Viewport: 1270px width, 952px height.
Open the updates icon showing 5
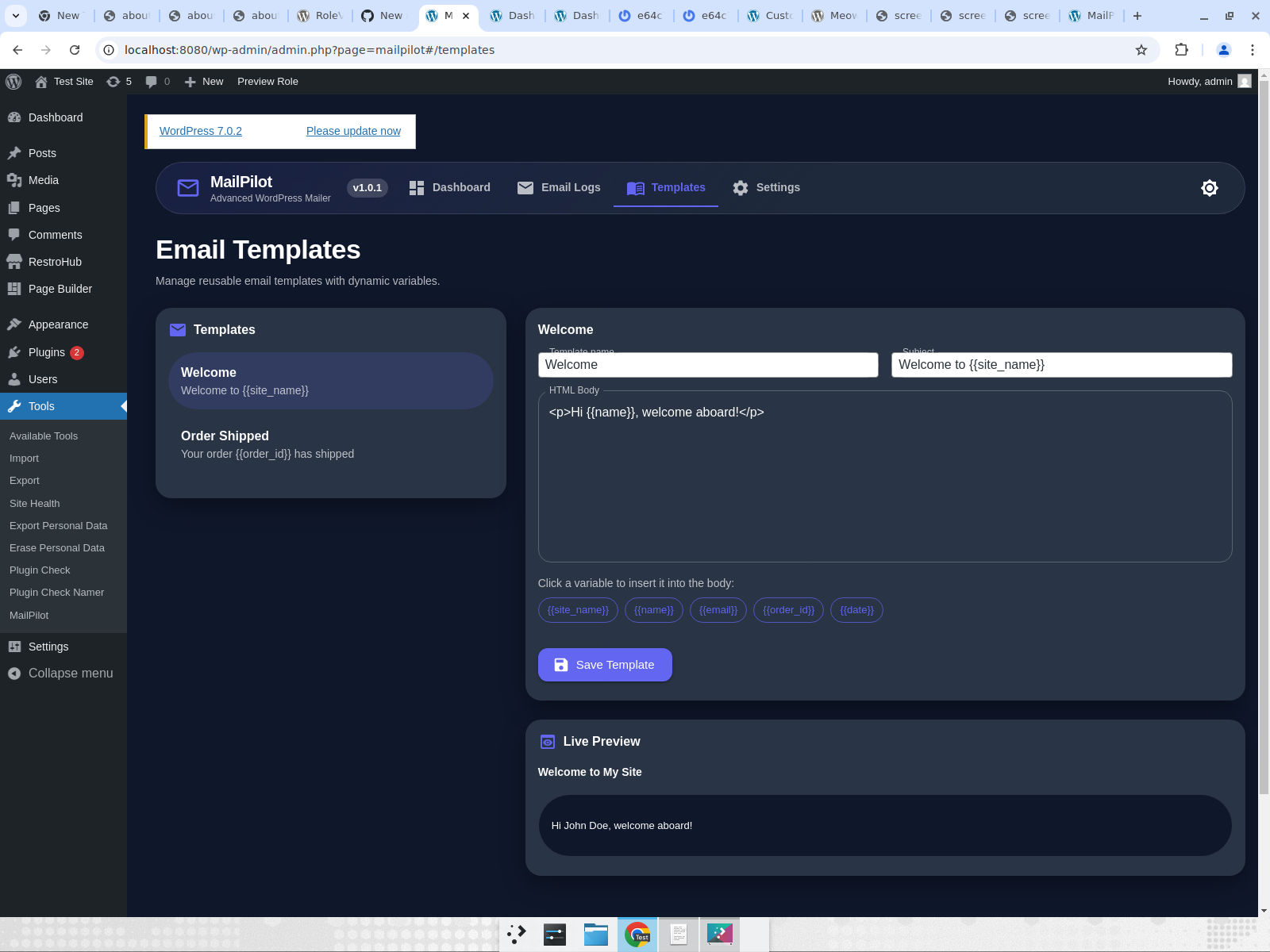[x=119, y=82]
